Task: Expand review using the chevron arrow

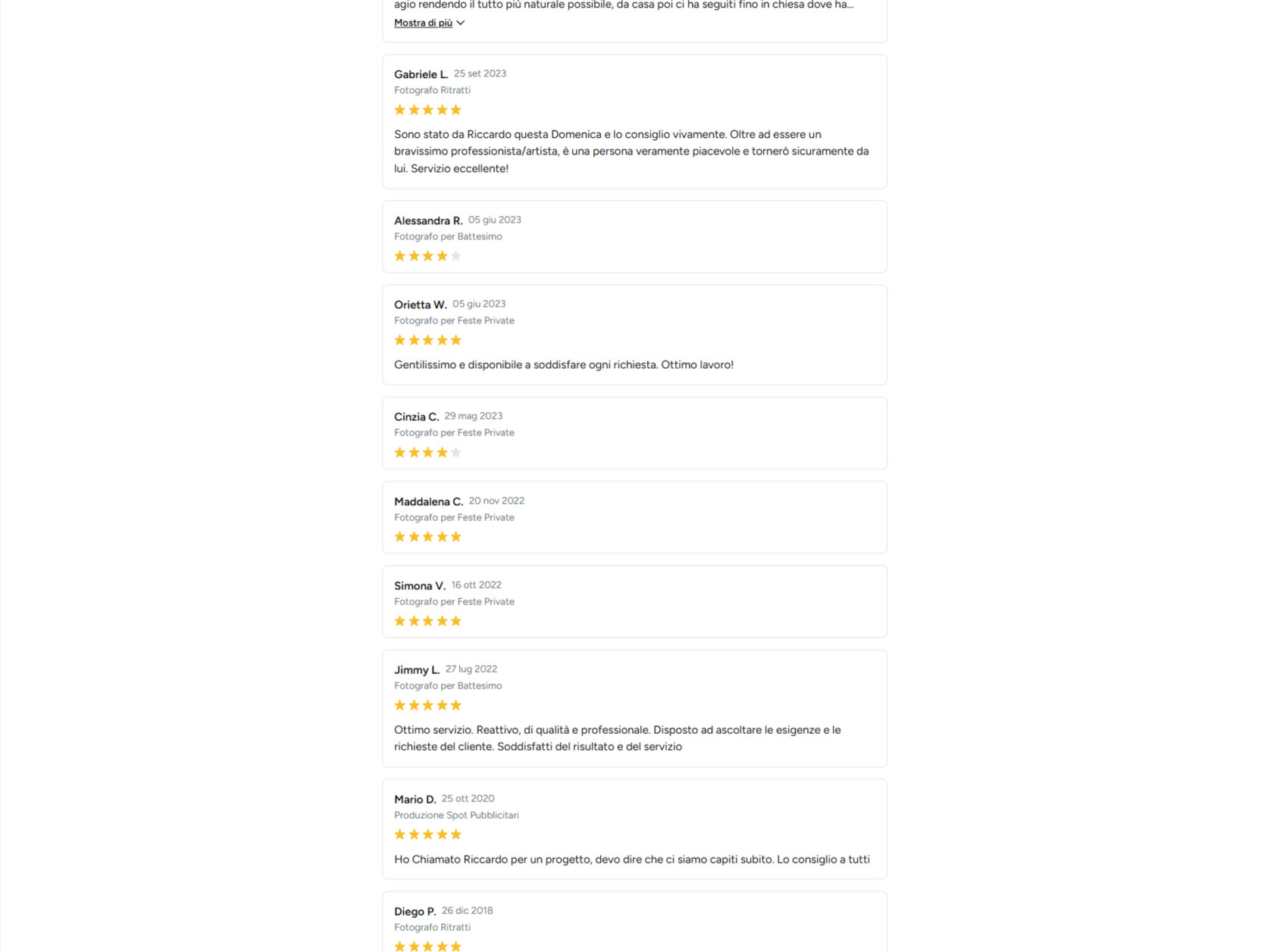Action: [461, 23]
